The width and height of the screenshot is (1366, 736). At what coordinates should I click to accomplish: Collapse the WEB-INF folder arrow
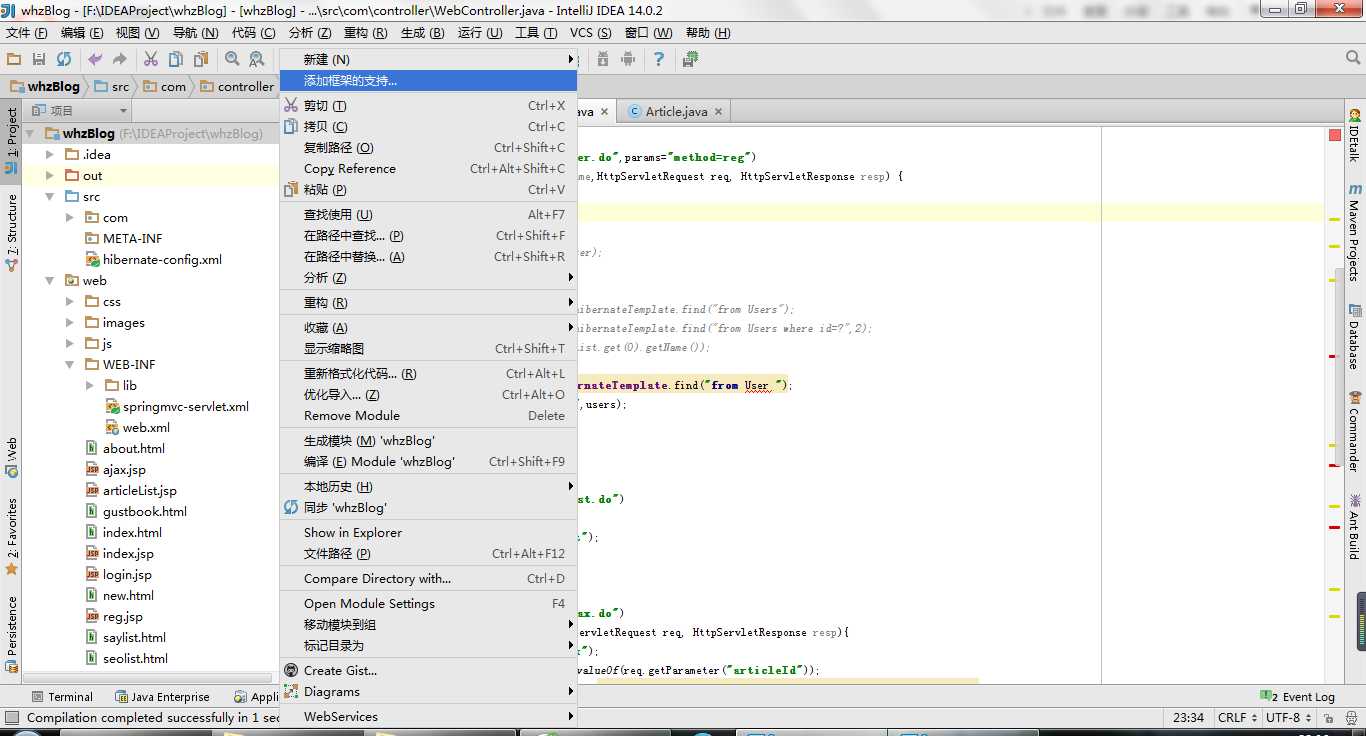(x=70, y=364)
